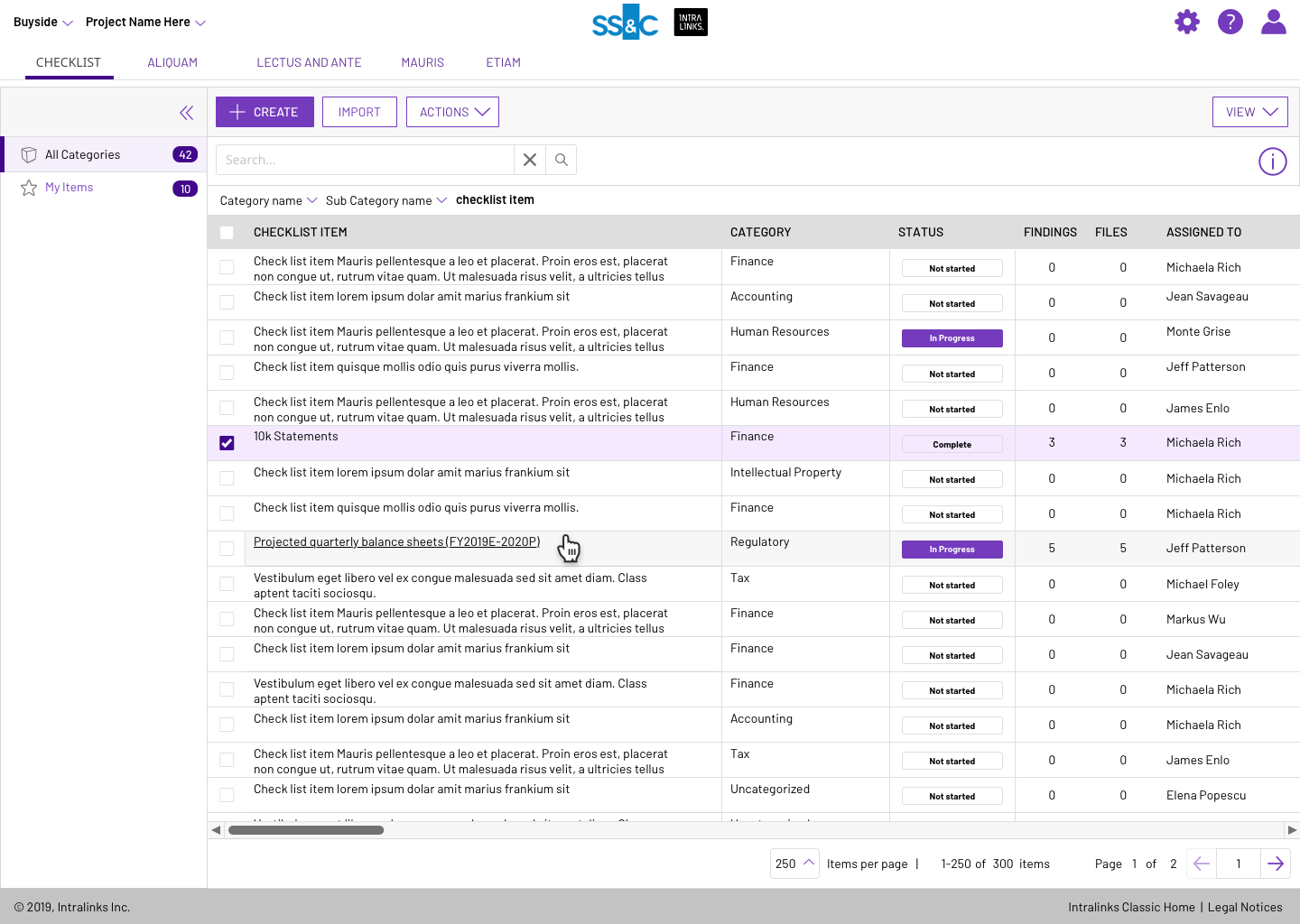Image resolution: width=1300 pixels, height=924 pixels.
Task: Open the help question mark icon
Action: [1230, 22]
